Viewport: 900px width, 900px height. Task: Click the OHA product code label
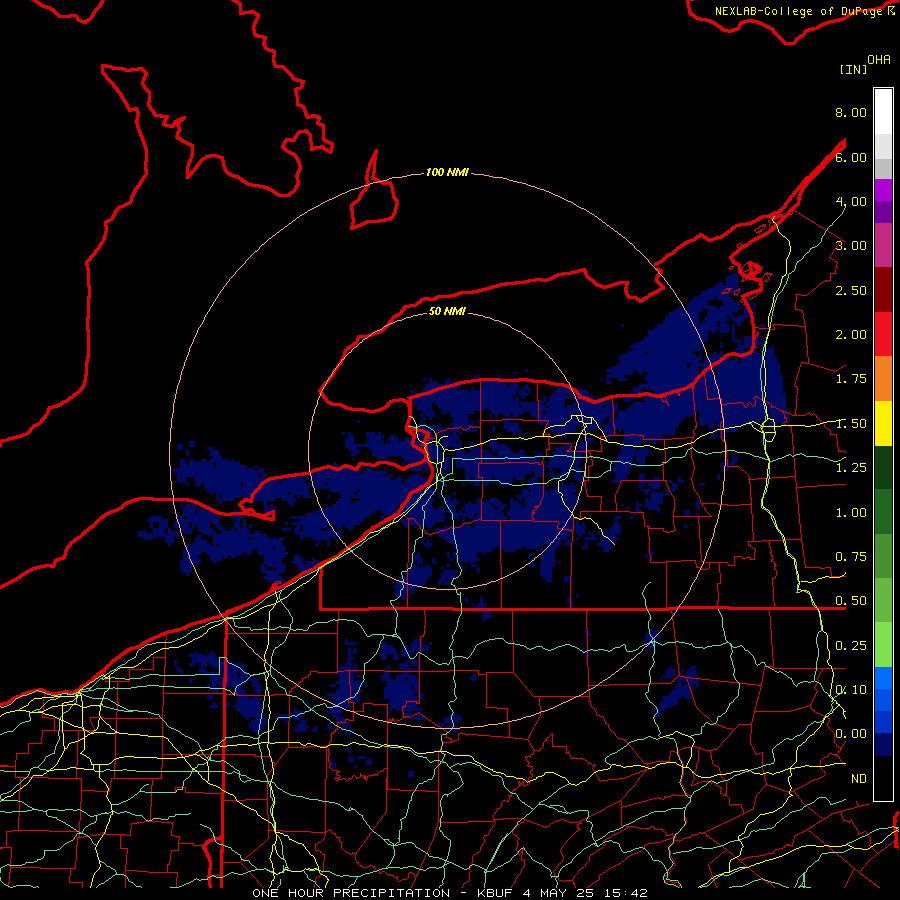[x=879, y=60]
